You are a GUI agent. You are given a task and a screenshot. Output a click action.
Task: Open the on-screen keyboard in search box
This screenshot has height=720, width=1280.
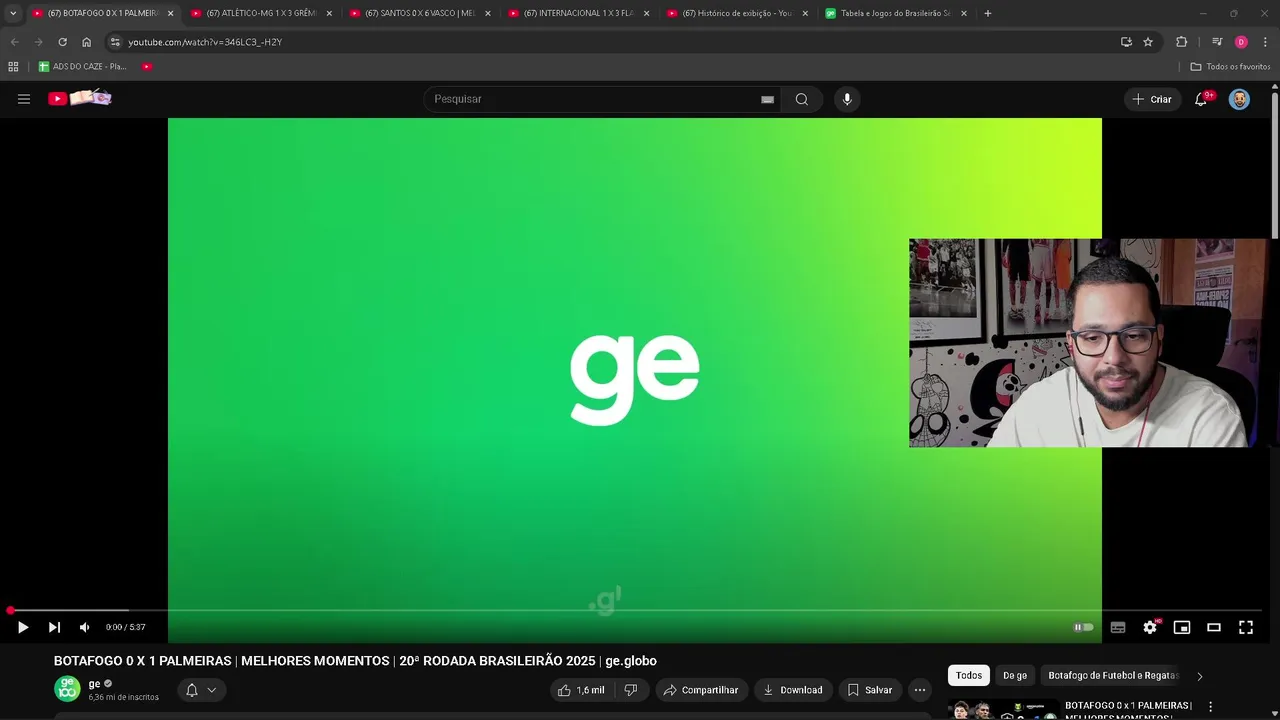coord(767,99)
